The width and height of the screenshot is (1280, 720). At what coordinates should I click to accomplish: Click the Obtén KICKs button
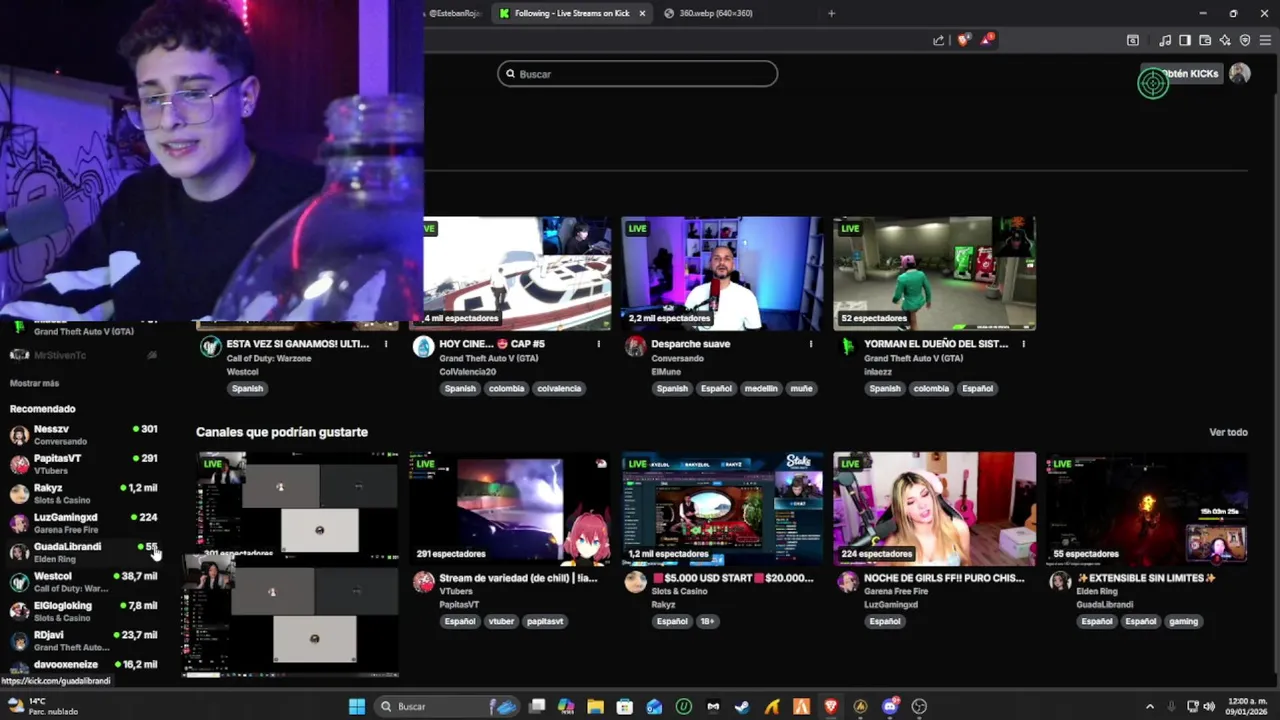(x=1182, y=74)
